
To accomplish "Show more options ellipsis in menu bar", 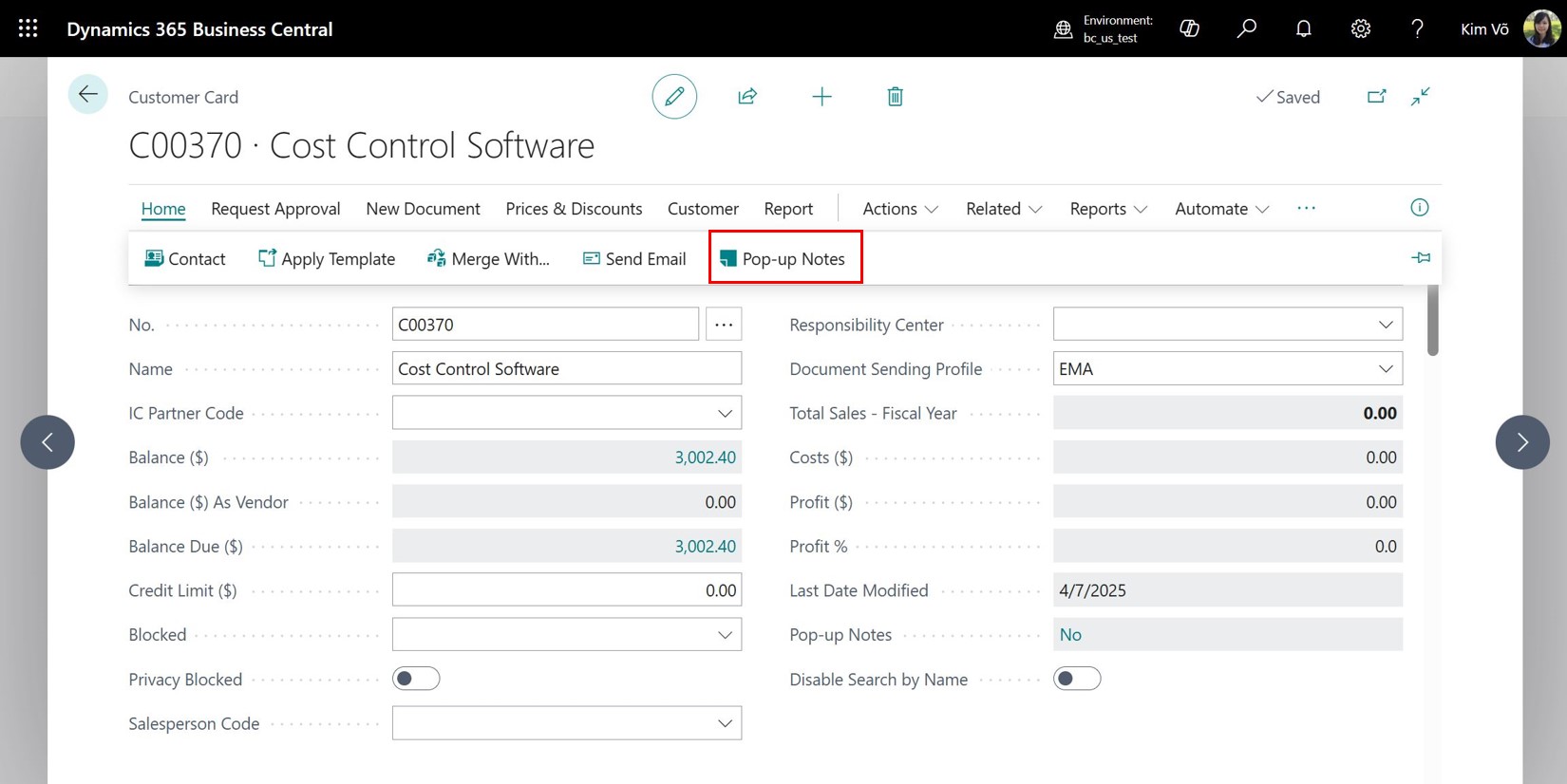I will [x=1307, y=208].
